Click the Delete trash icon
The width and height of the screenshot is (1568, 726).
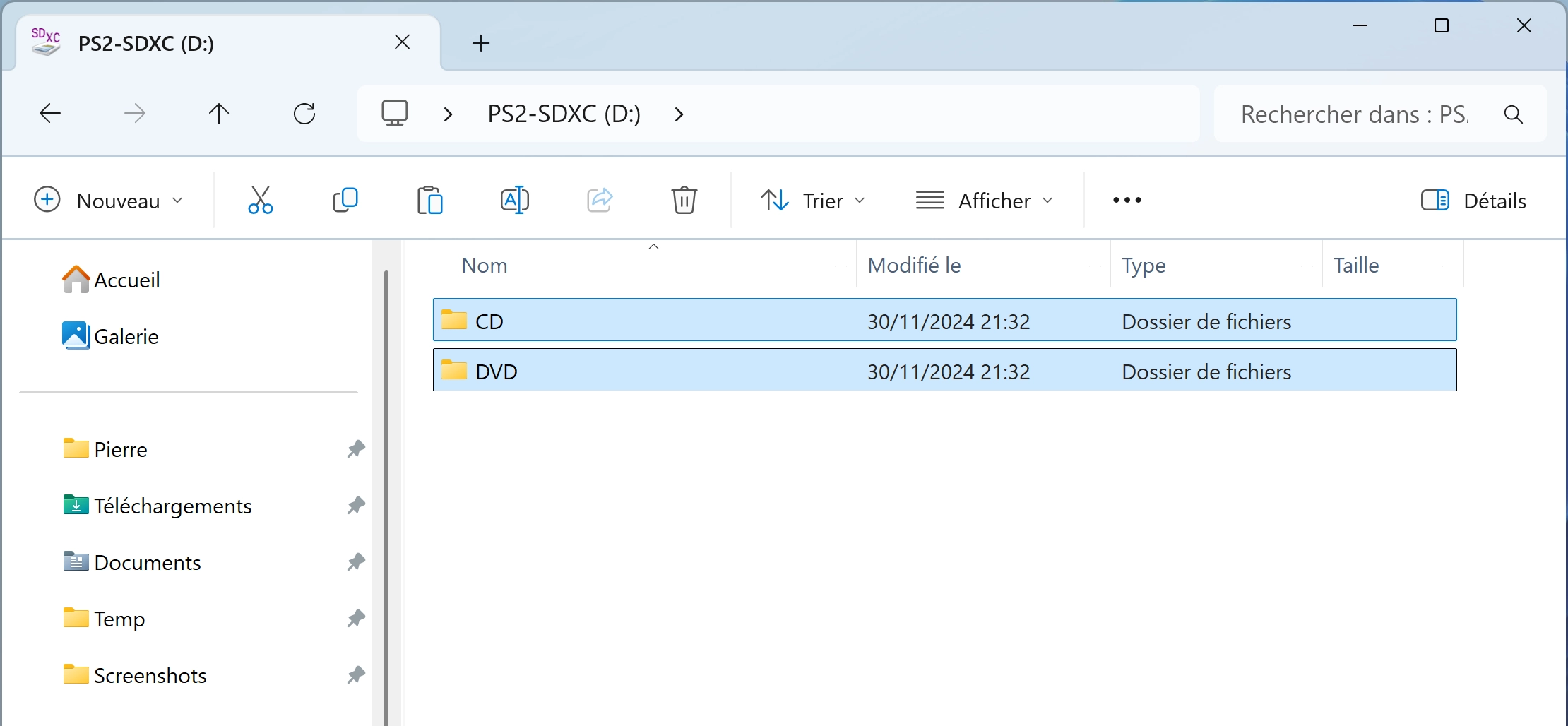(x=684, y=201)
